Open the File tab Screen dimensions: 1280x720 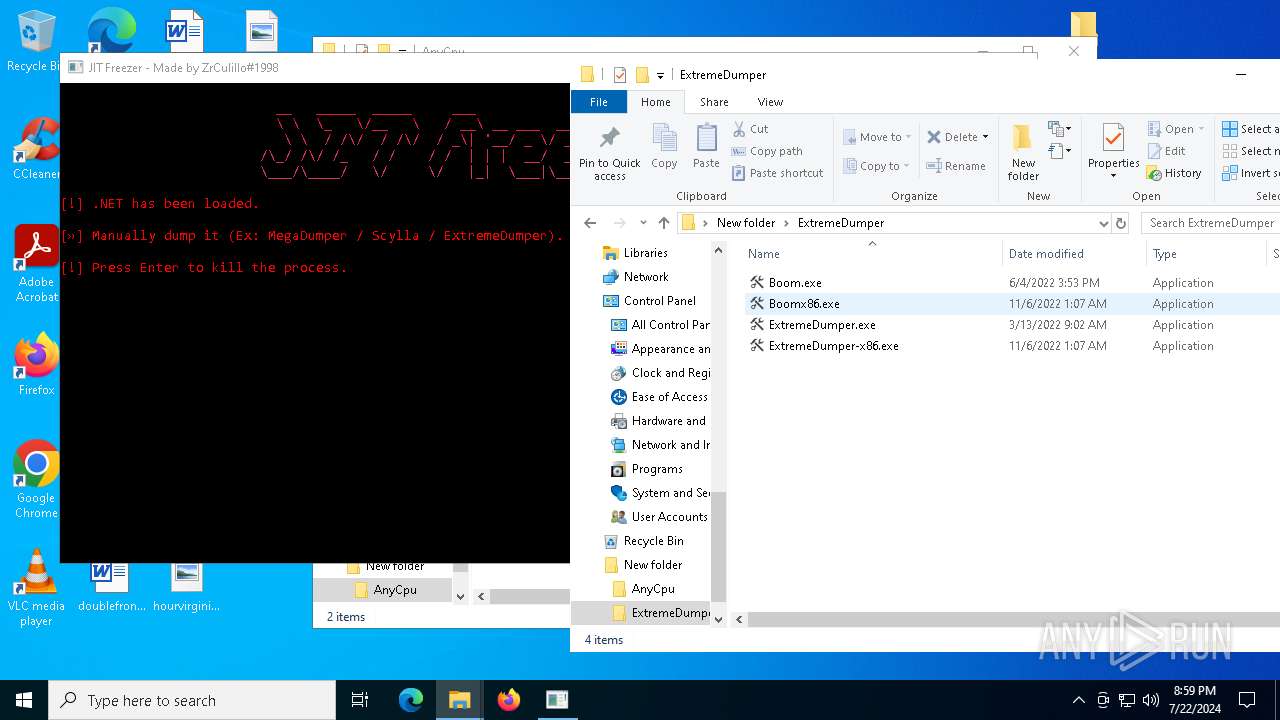pyautogui.click(x=598, y=102)
